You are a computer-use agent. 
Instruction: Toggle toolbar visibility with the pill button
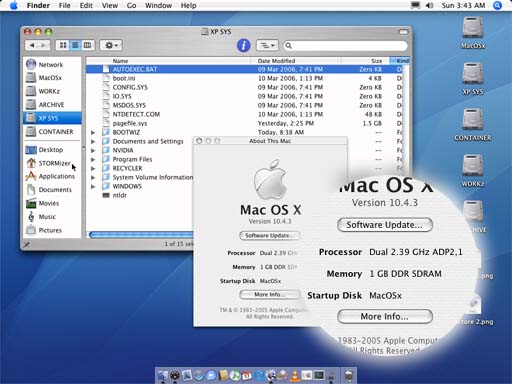403,32
